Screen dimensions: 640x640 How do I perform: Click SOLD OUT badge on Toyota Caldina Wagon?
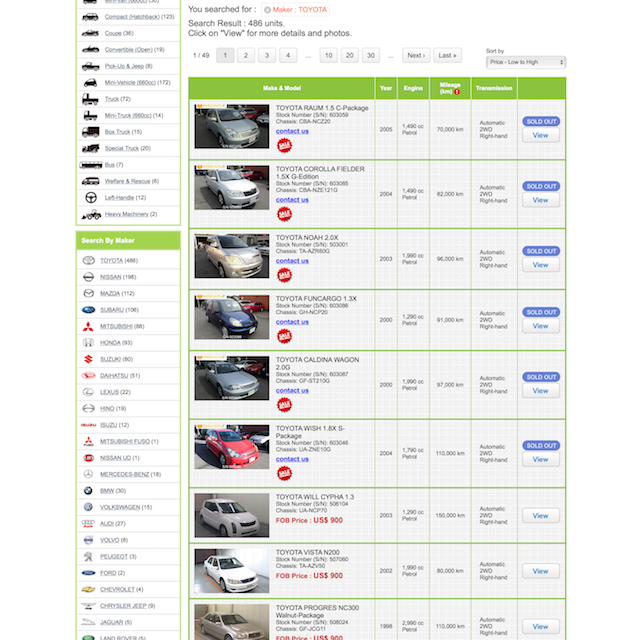[x=541, y=377]
